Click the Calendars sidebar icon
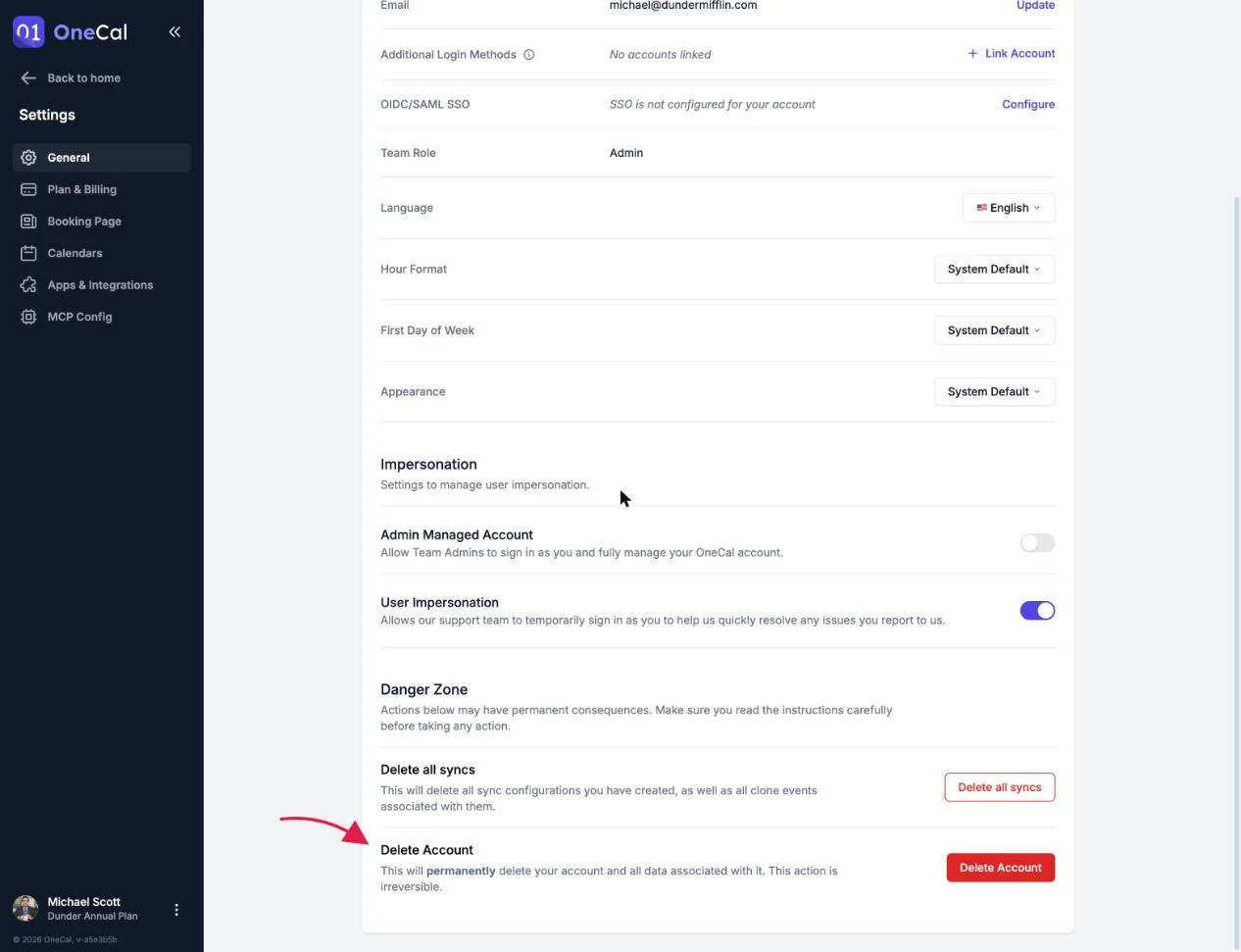Image resolution: width=1241 pixels, height=952 pixels. coord(28,253)
